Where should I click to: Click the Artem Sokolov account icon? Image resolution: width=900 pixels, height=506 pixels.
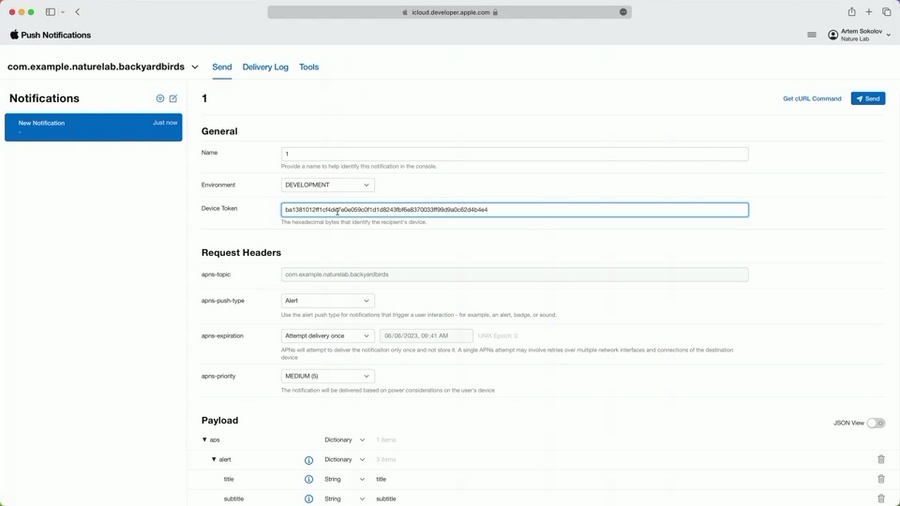point(833,35)
